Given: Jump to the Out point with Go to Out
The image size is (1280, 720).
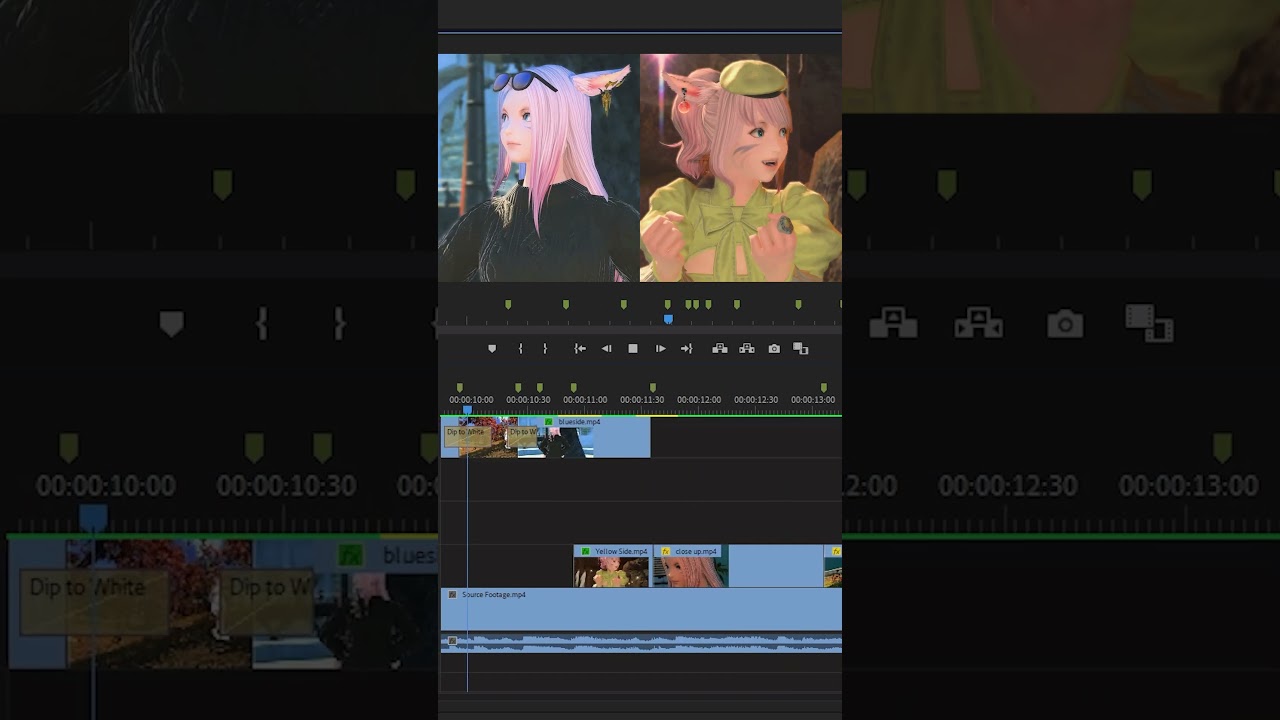Looking at the screenshot, I should coord(686,349).
